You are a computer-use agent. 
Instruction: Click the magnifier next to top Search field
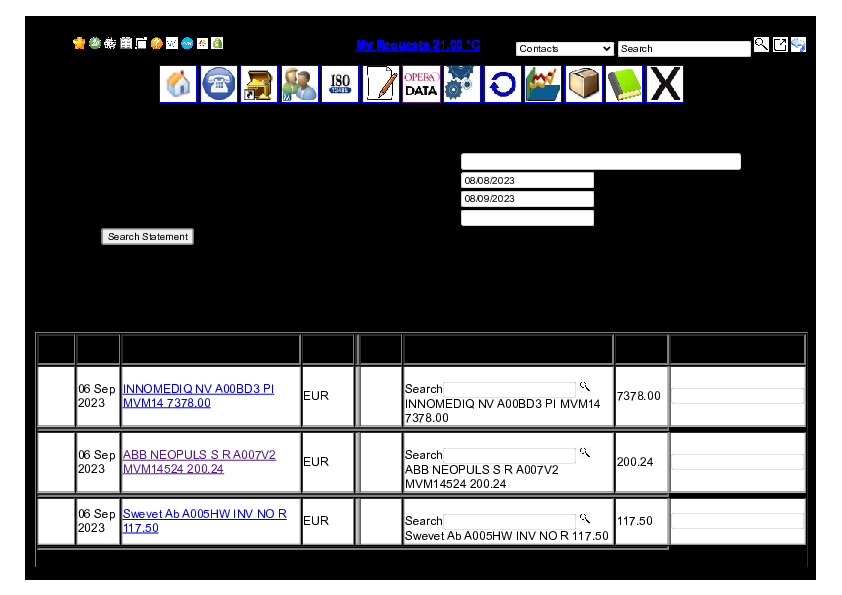761,44
